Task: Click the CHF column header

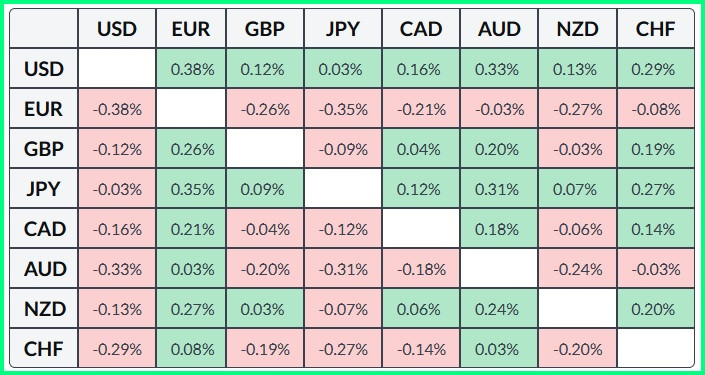Action: tap(656, 29)
